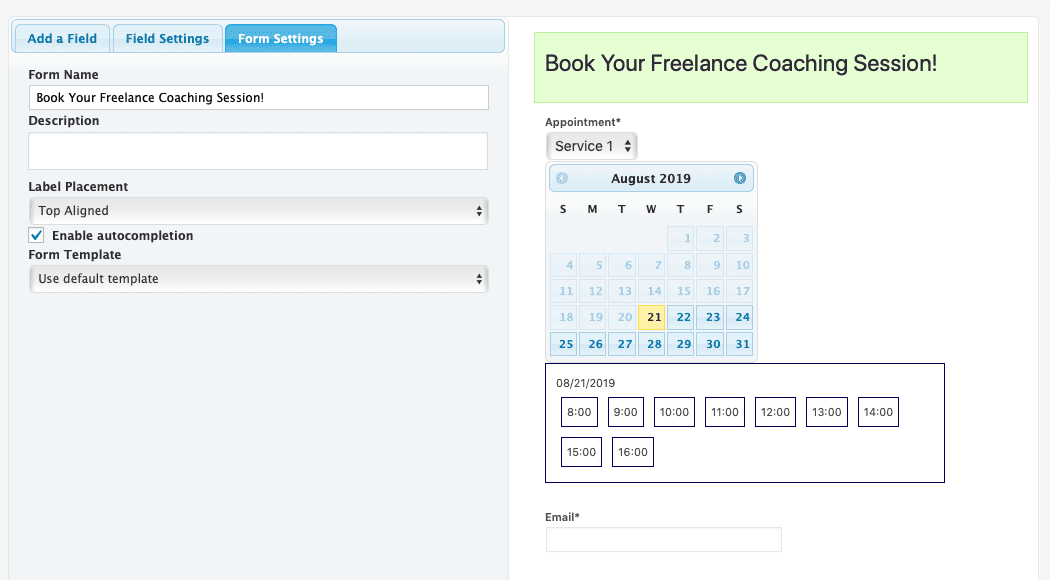The height and width of the screenshot is (580, 1050).
Task: Open the Field Settings tab
Action: tap(167, 38)
